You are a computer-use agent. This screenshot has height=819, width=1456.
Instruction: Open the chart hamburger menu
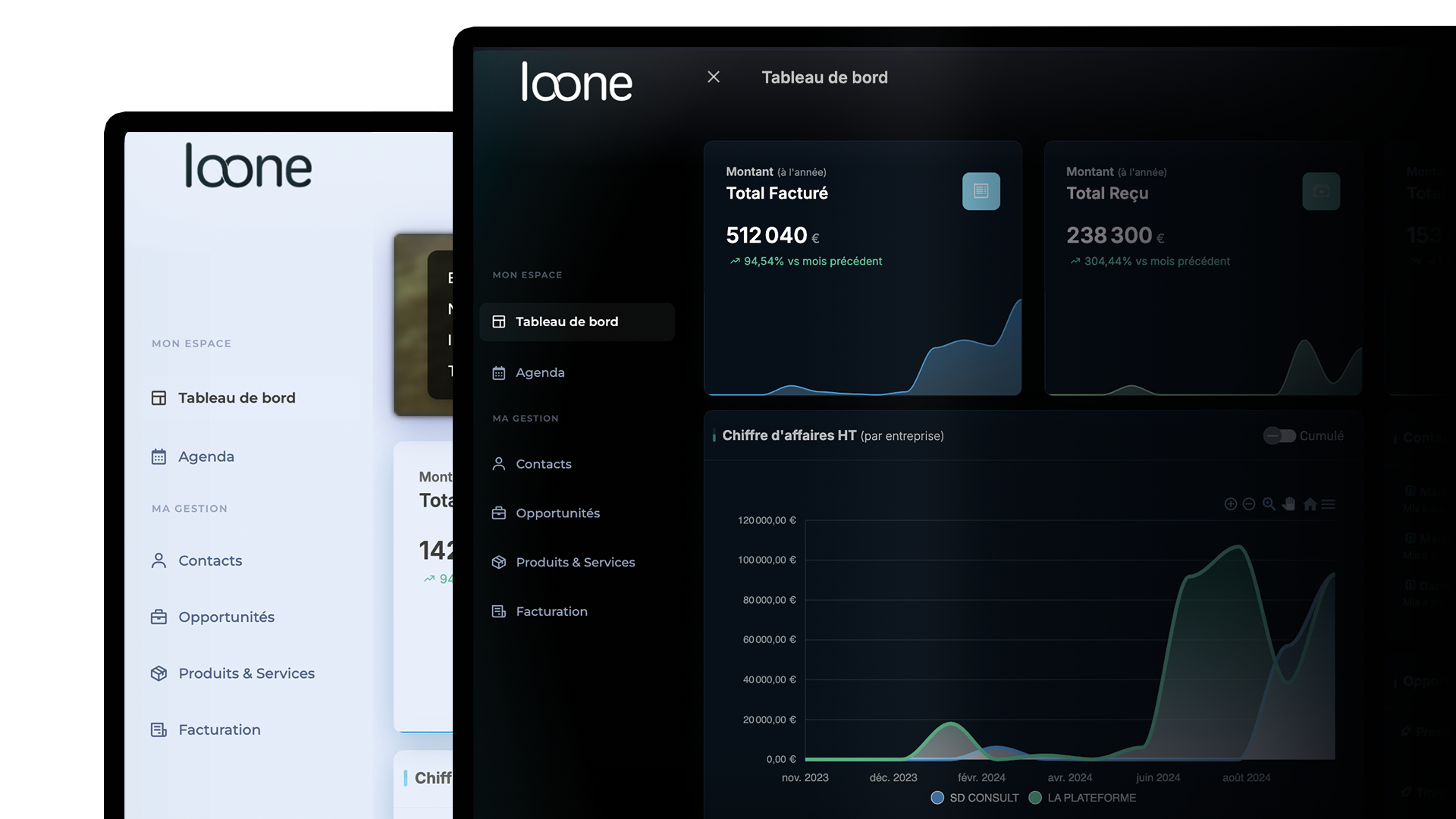tap(1328, 504)
